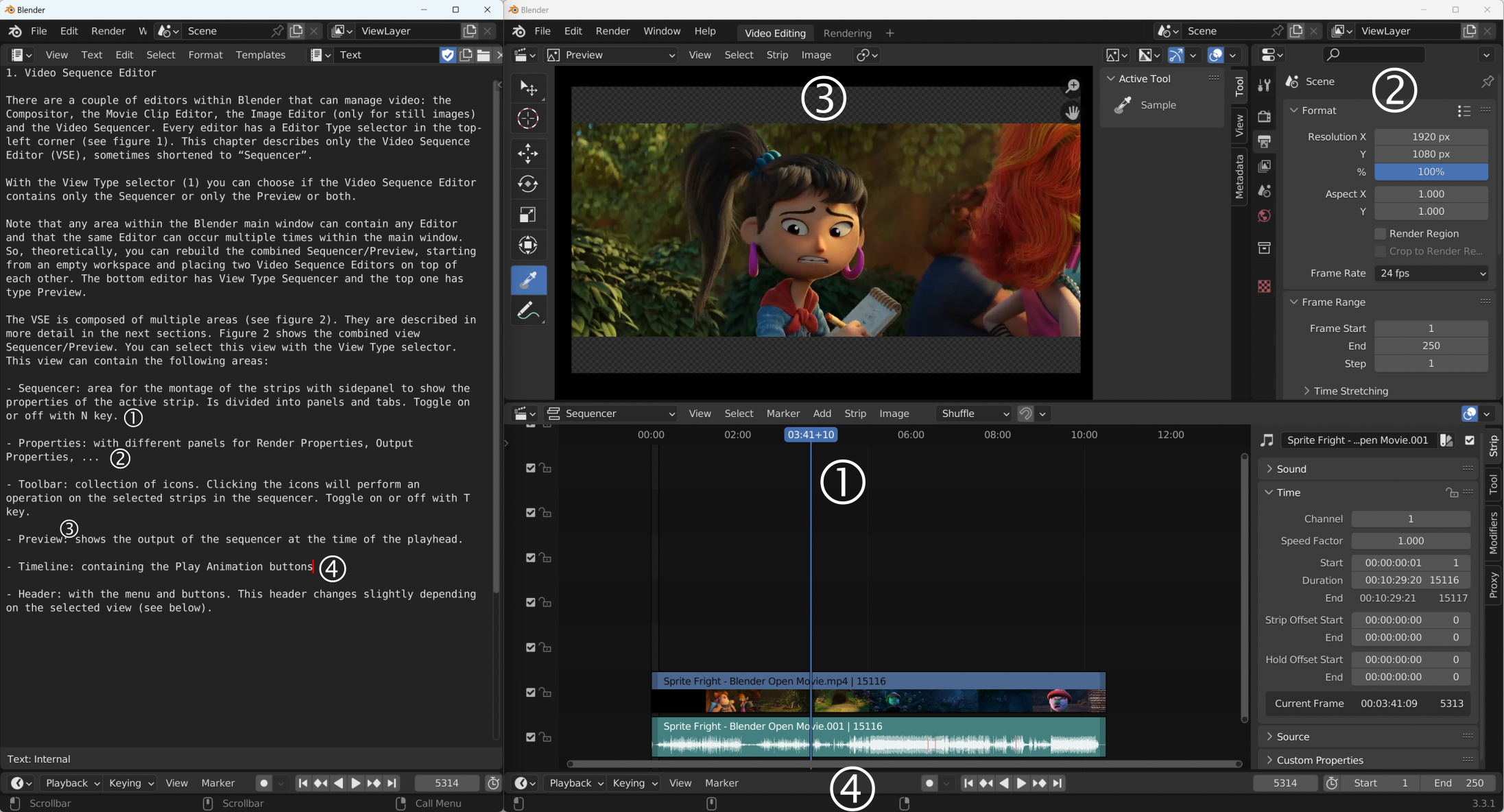Select the Cursor tool in the preview toolbar
The image size is (1504, 812).
point(528,119)
